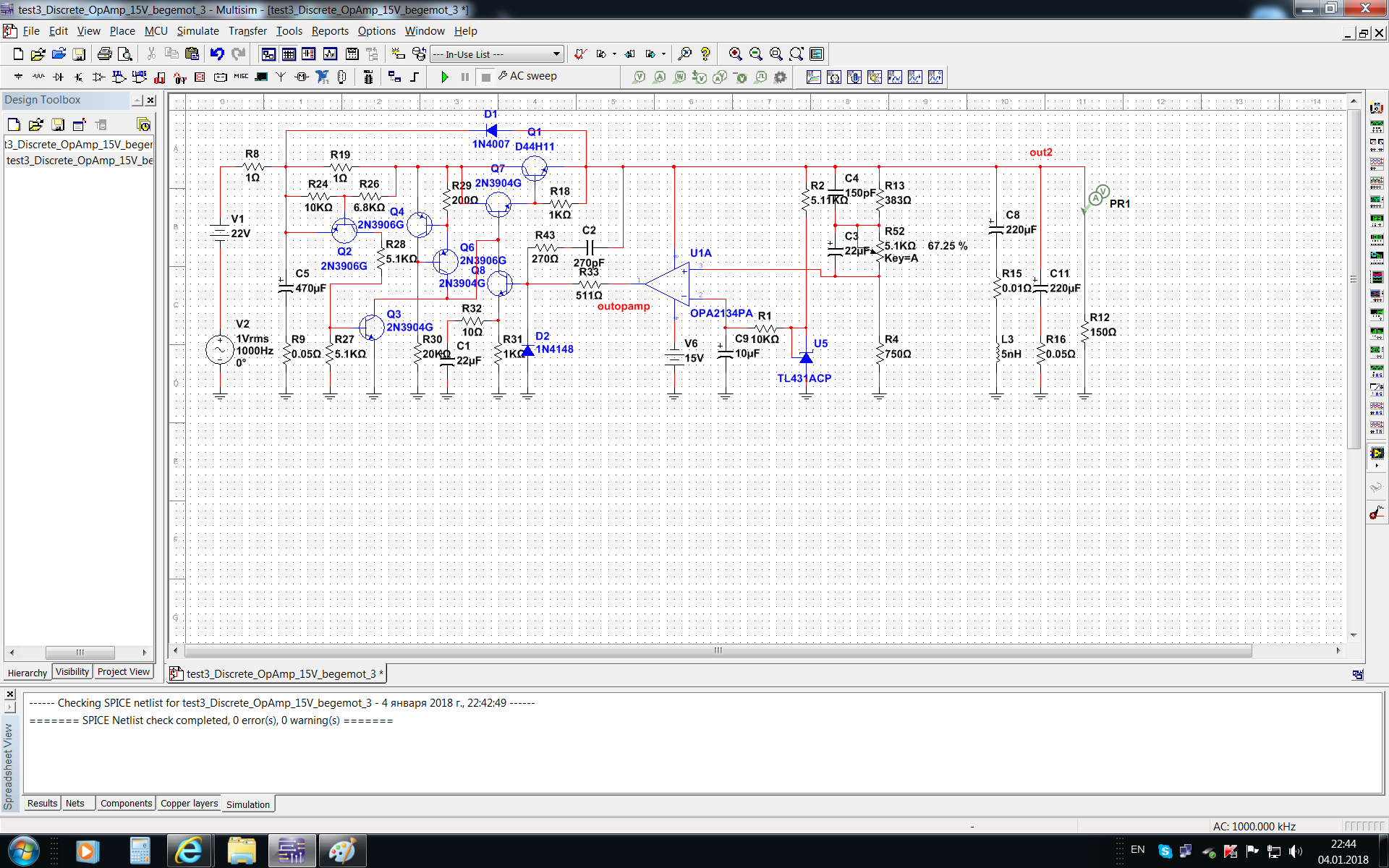Screen dimensions: 1389x868
Task: Toggle 'Place bus' tool
Action: click(x=415, y=76)
